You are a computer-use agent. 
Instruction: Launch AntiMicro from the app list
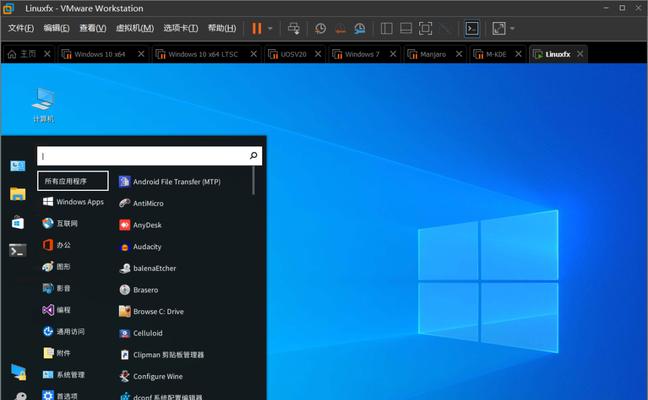141,203
